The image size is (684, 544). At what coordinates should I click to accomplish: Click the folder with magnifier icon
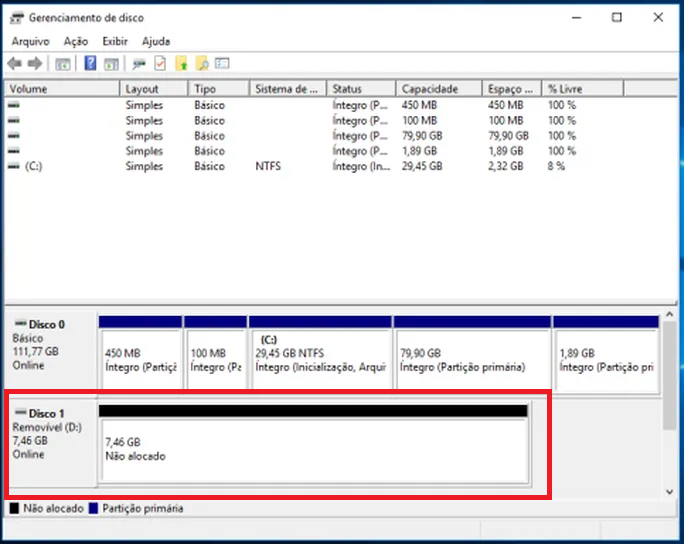[202, 64]
